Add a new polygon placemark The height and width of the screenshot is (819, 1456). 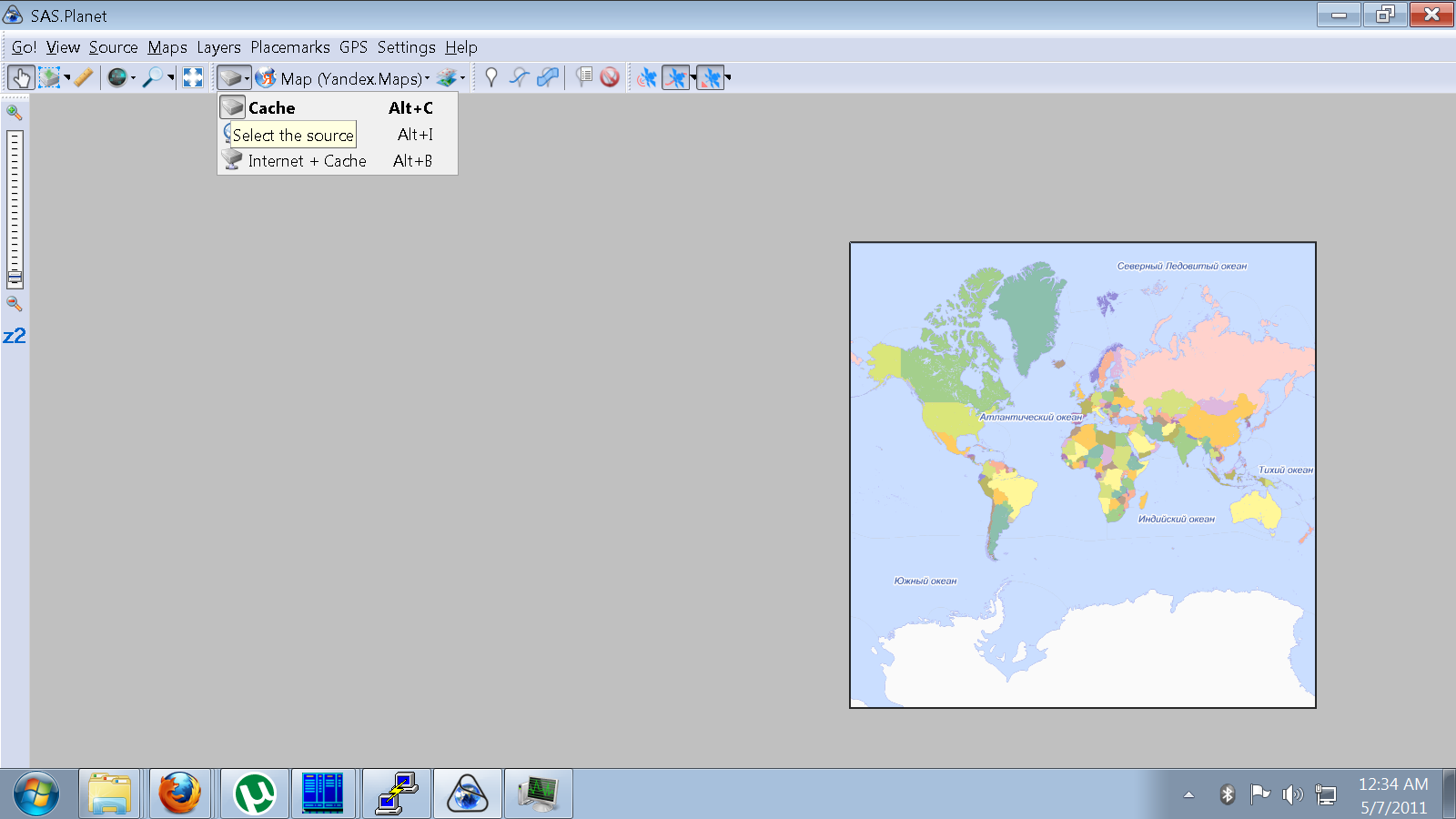point(548,78)
